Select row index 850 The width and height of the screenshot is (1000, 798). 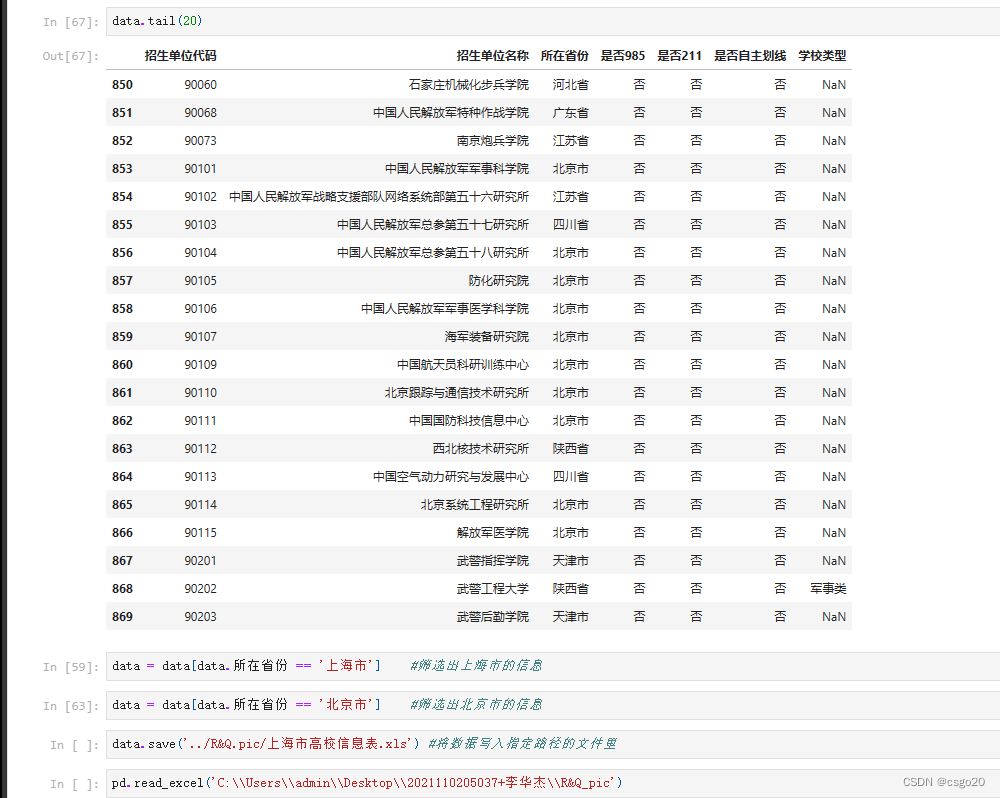[x=122, y=85]
